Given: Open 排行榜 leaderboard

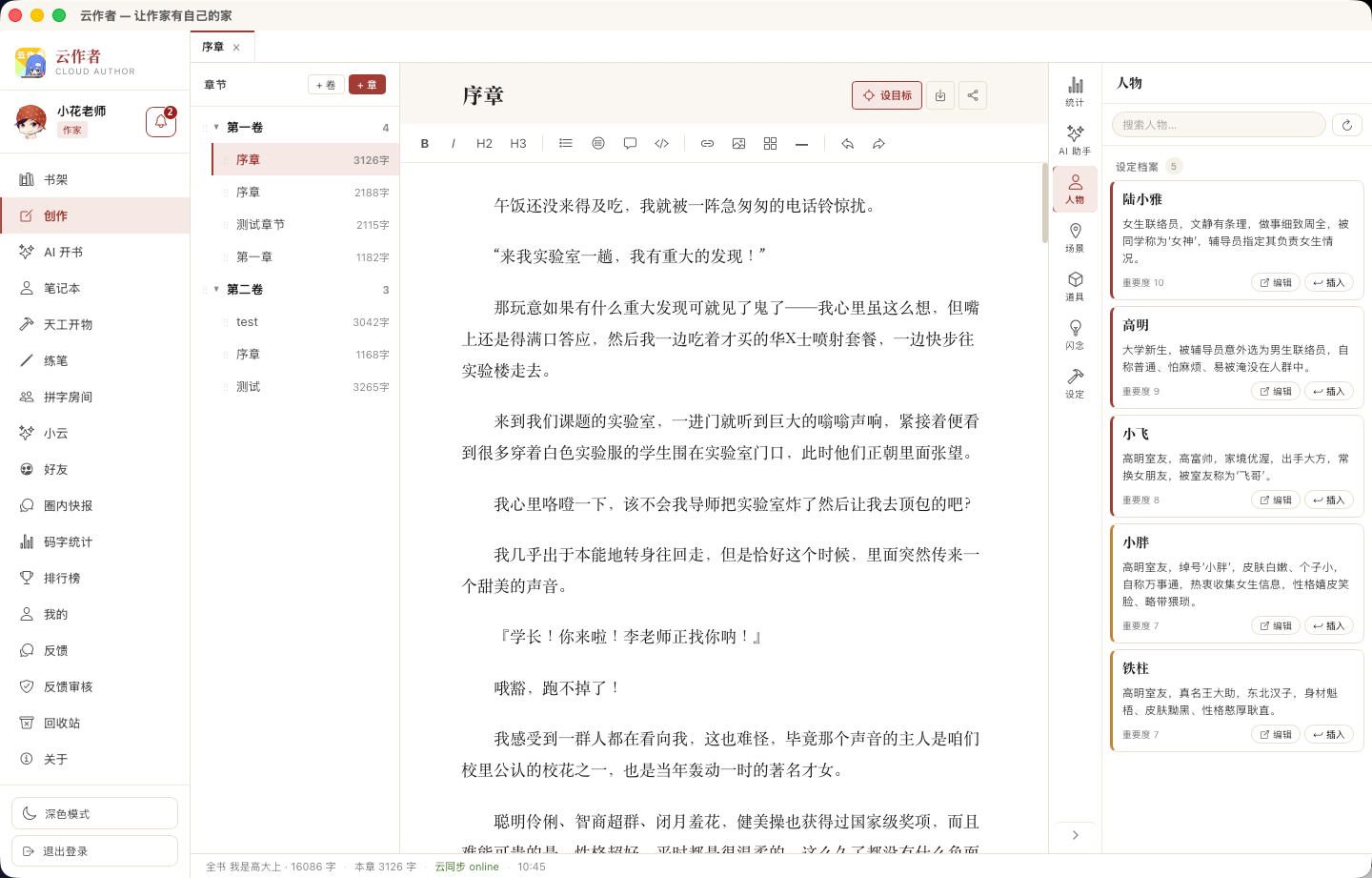Looking at the screenshot, I should click(95, 578).
